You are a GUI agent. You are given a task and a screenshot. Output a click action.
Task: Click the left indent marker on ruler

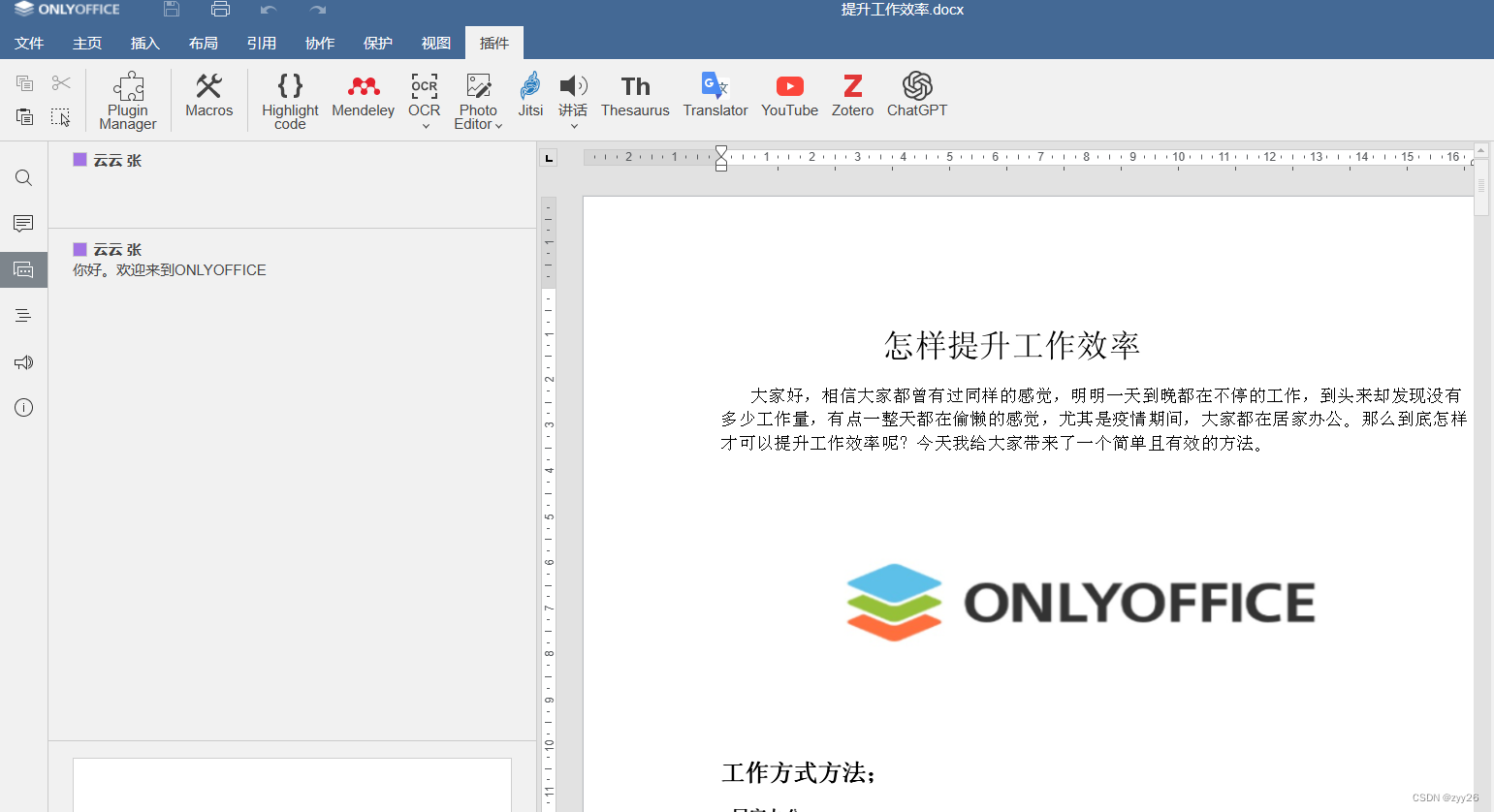pos(721,166)
